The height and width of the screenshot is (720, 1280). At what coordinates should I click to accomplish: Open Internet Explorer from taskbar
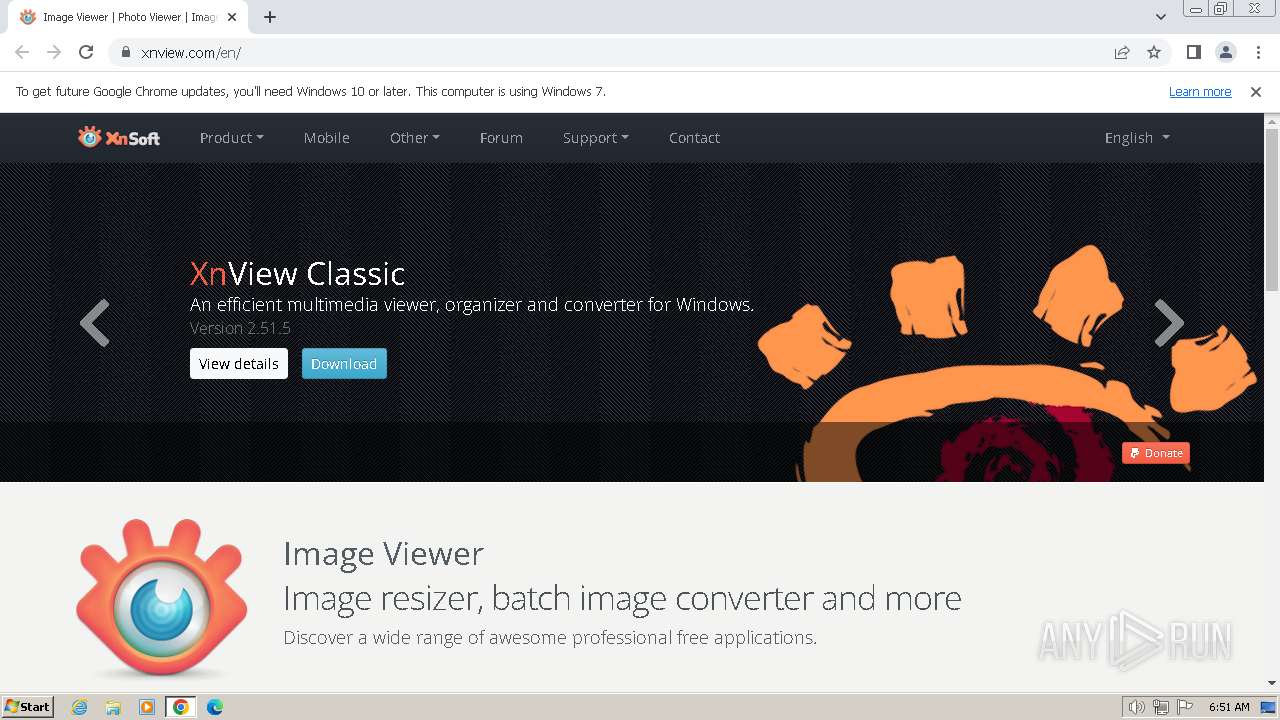(80, 707)
